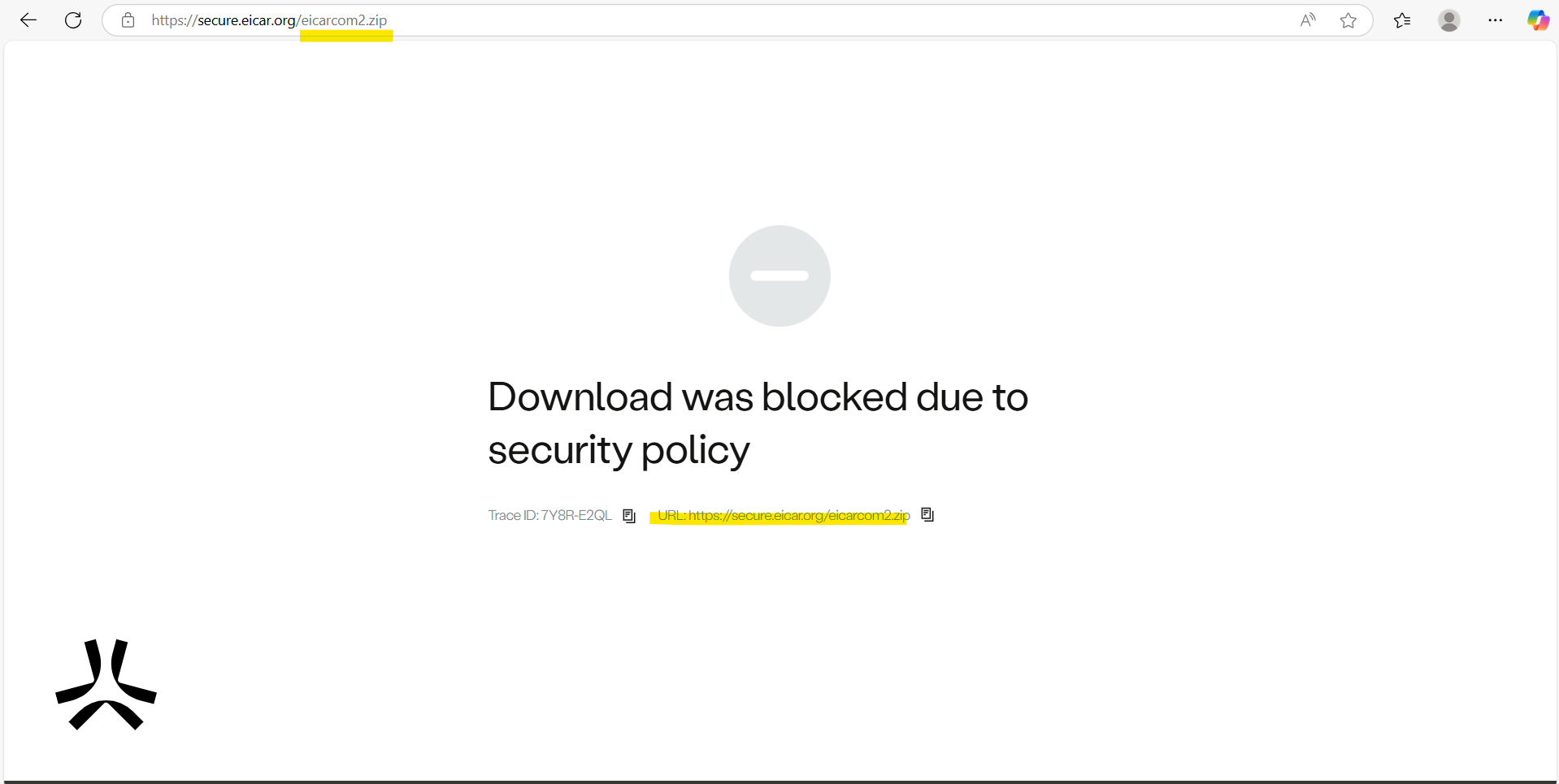Screen dimensions: 1559x784
Task: Click the highlighted URL text below the heading
Action: click(784, 516)
